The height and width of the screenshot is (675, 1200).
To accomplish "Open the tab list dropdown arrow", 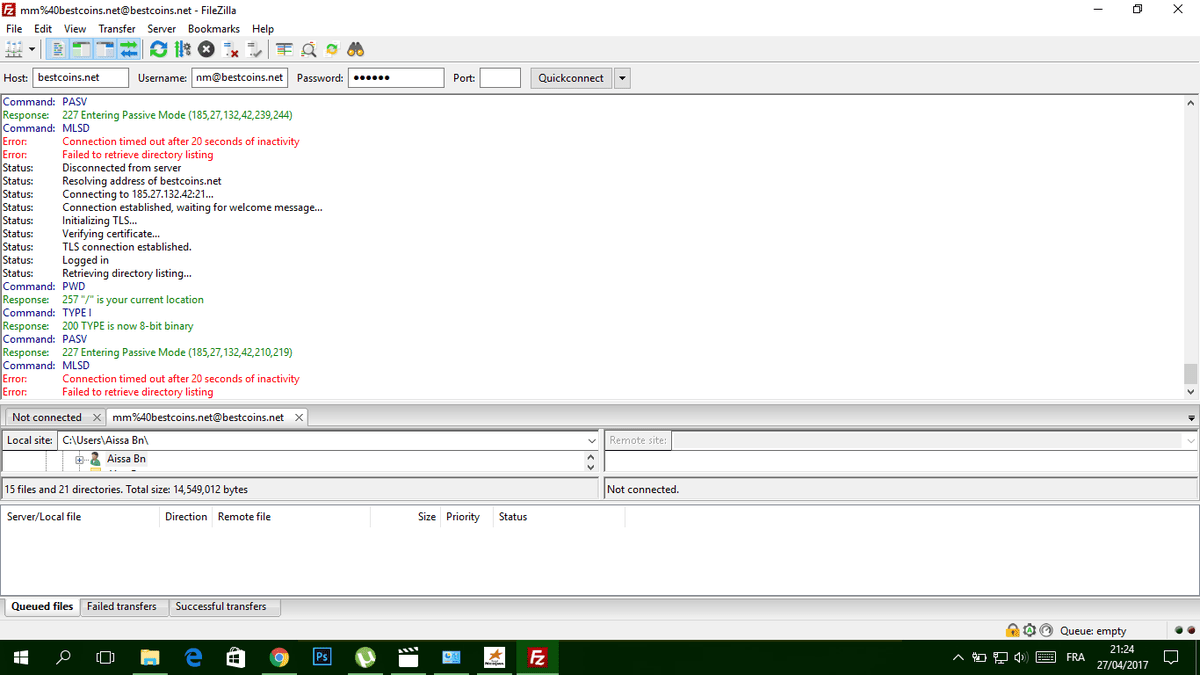I will (x=1190, y=418).
